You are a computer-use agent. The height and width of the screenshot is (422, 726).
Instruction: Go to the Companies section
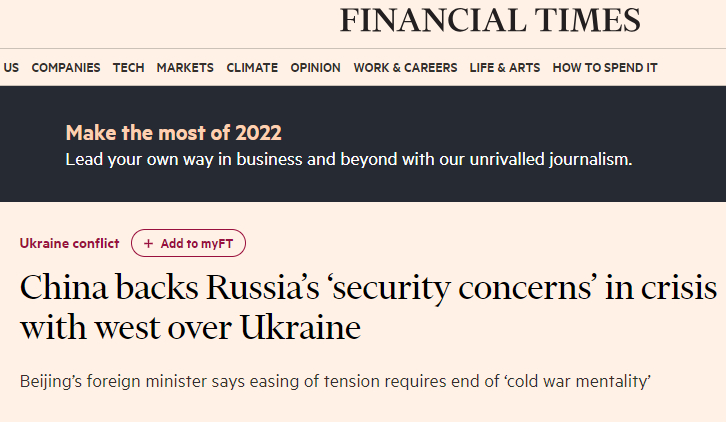66,68
